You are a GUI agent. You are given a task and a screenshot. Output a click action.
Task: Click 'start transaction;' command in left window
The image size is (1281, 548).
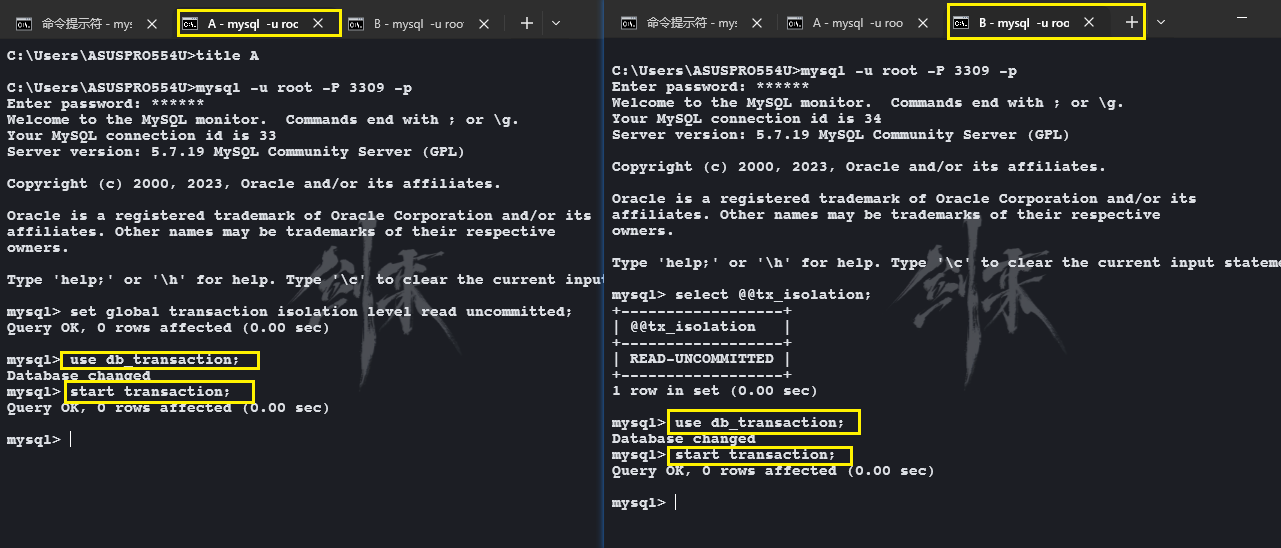pyautogui.click(x=150, y=391)
